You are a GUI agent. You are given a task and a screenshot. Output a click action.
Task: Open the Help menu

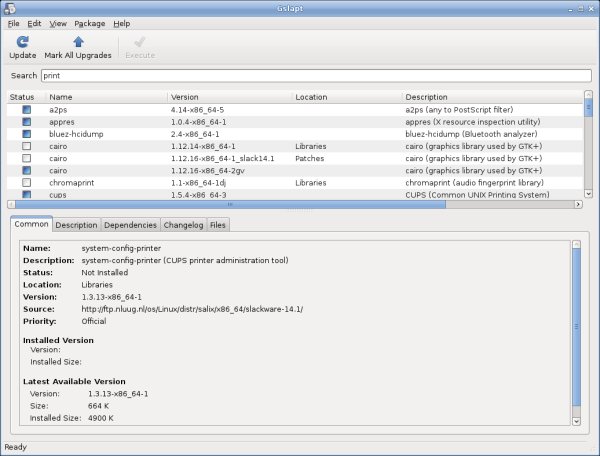coord(122,24)
